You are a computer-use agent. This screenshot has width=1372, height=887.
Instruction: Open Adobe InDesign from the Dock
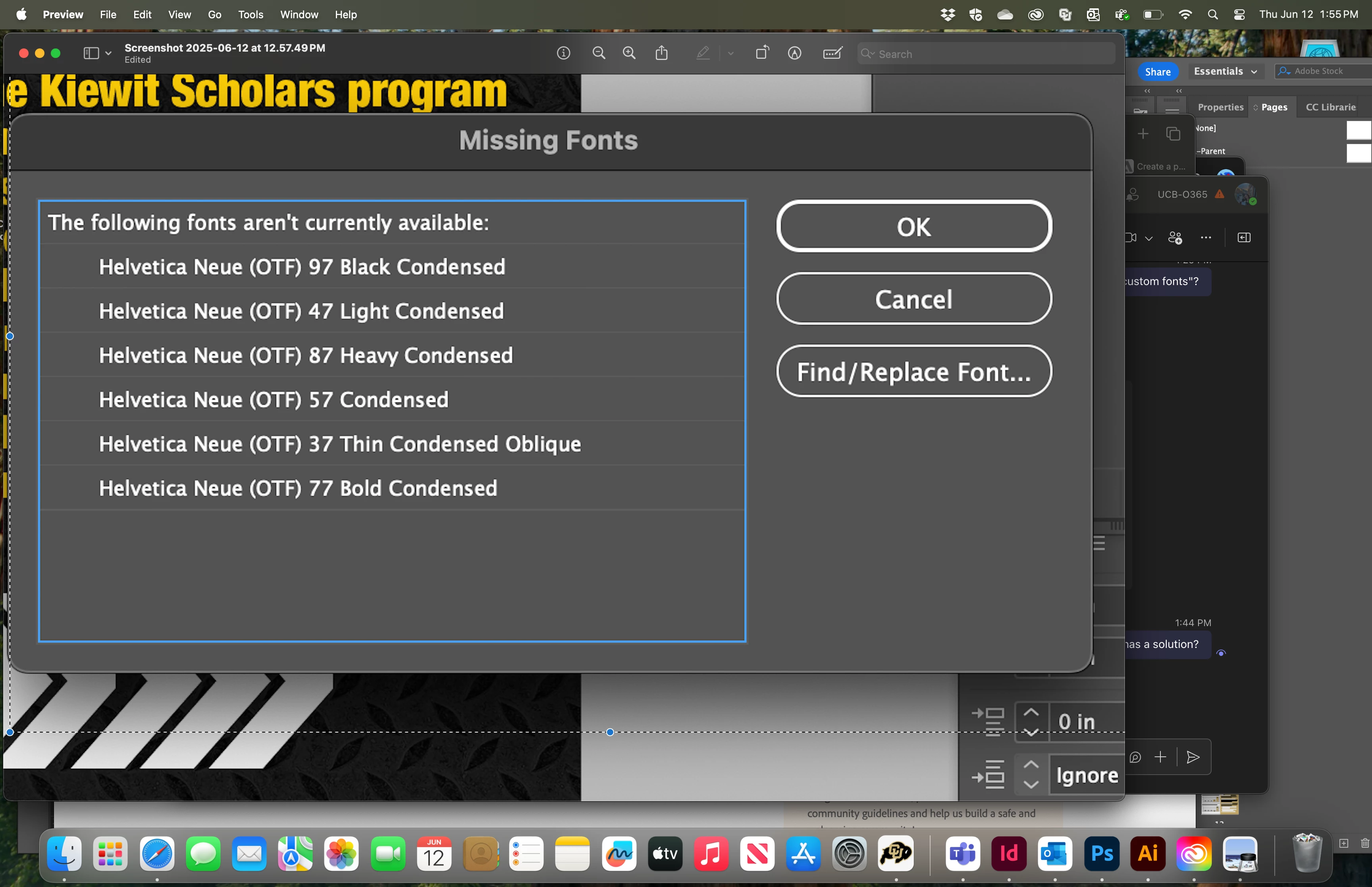[1009, 853]
